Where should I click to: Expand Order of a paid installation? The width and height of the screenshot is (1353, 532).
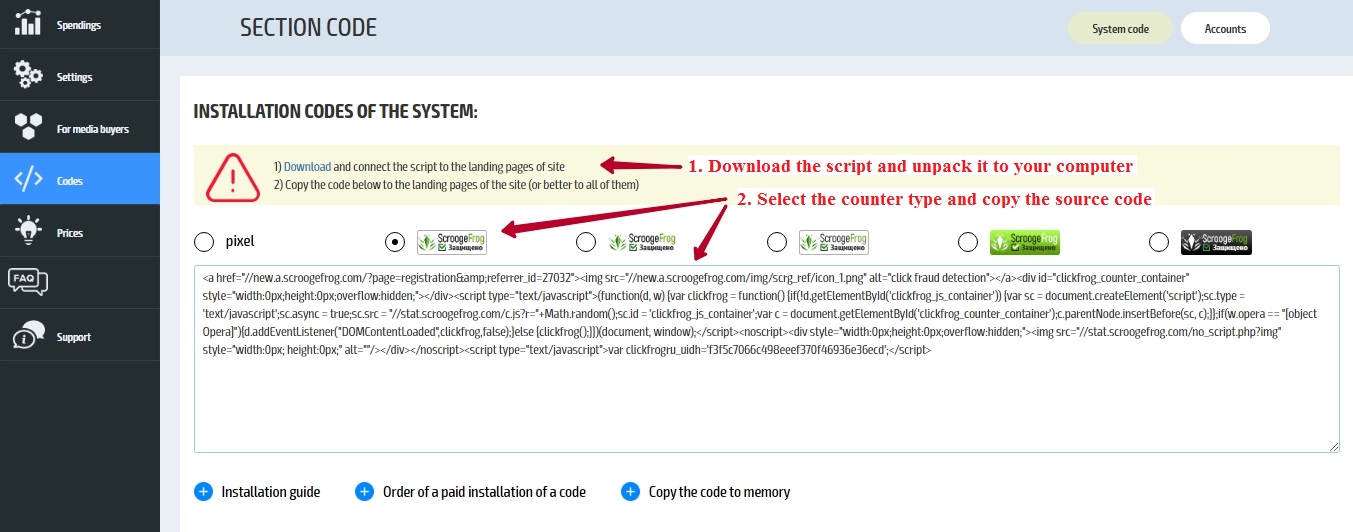click(364, 492)
